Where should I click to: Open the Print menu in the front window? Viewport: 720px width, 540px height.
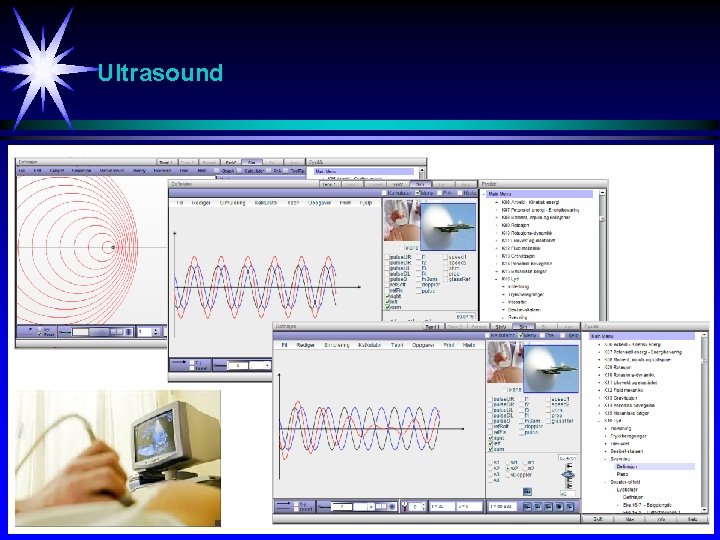point(449,345)
